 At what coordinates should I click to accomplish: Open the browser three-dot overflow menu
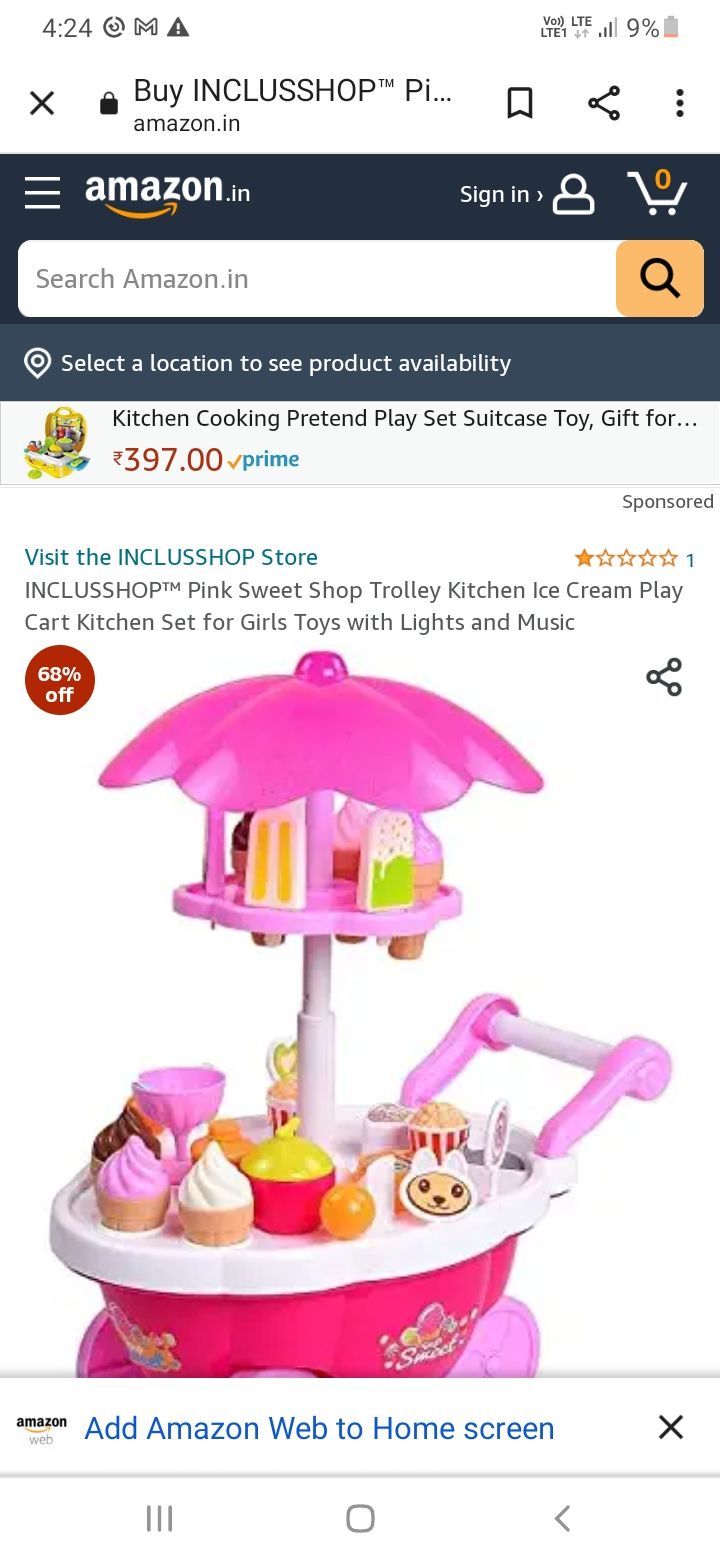pyautogui.click(x=680, y=103)
